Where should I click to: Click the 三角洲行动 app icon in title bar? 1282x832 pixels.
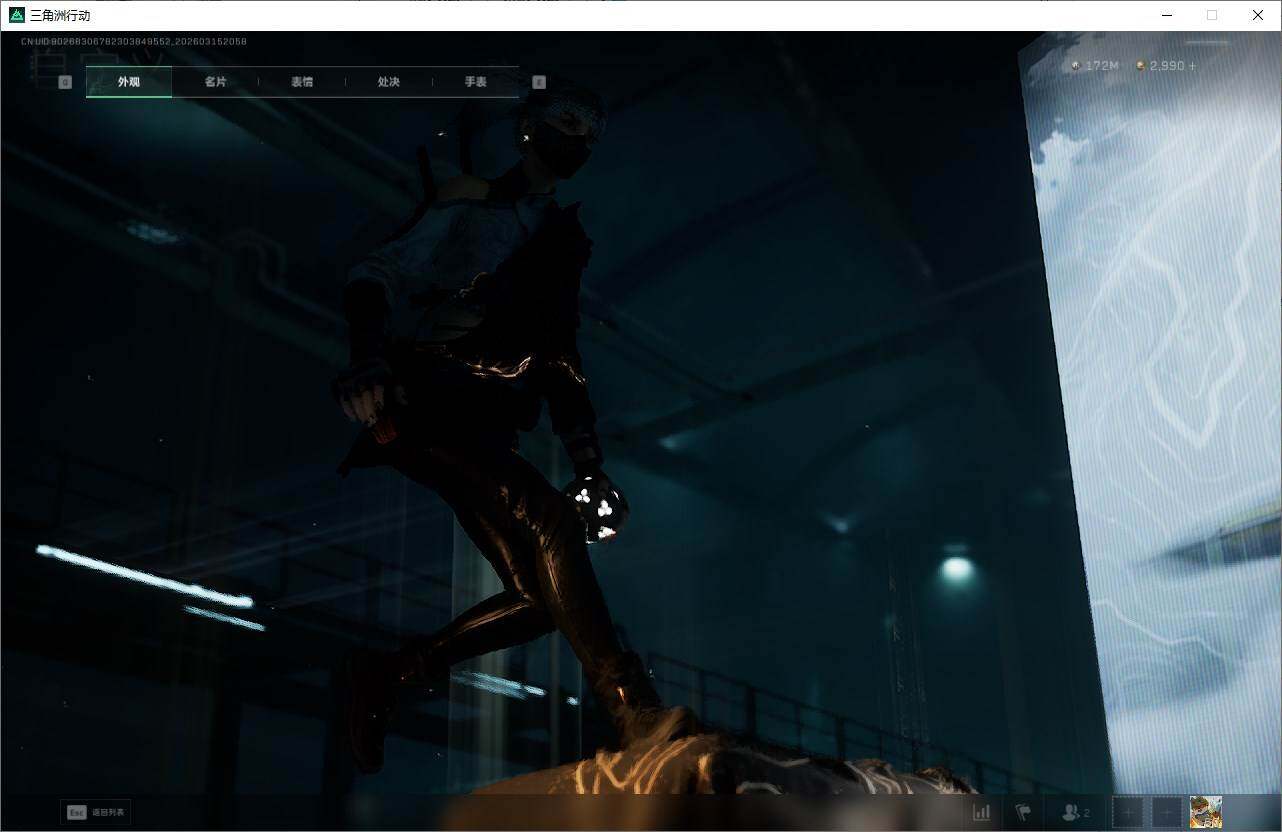point(16,15)
